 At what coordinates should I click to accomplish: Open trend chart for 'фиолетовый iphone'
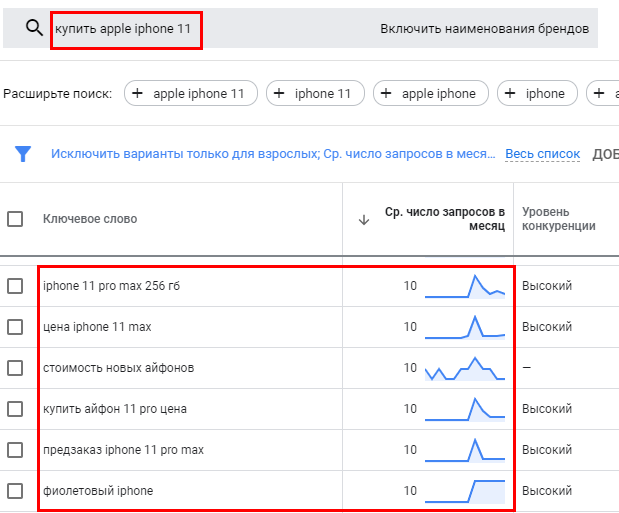pyautogui.click(x=465, y=491)
